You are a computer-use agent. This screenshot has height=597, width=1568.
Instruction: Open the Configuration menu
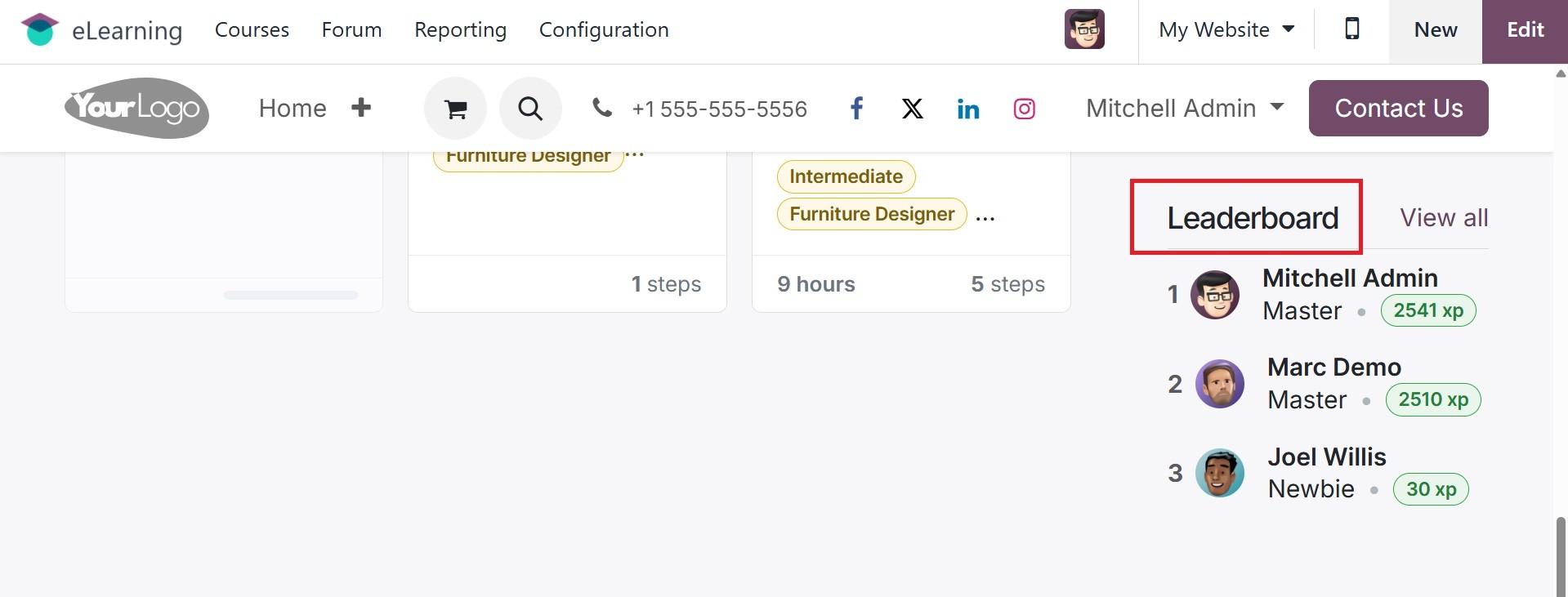click(604, 30)
